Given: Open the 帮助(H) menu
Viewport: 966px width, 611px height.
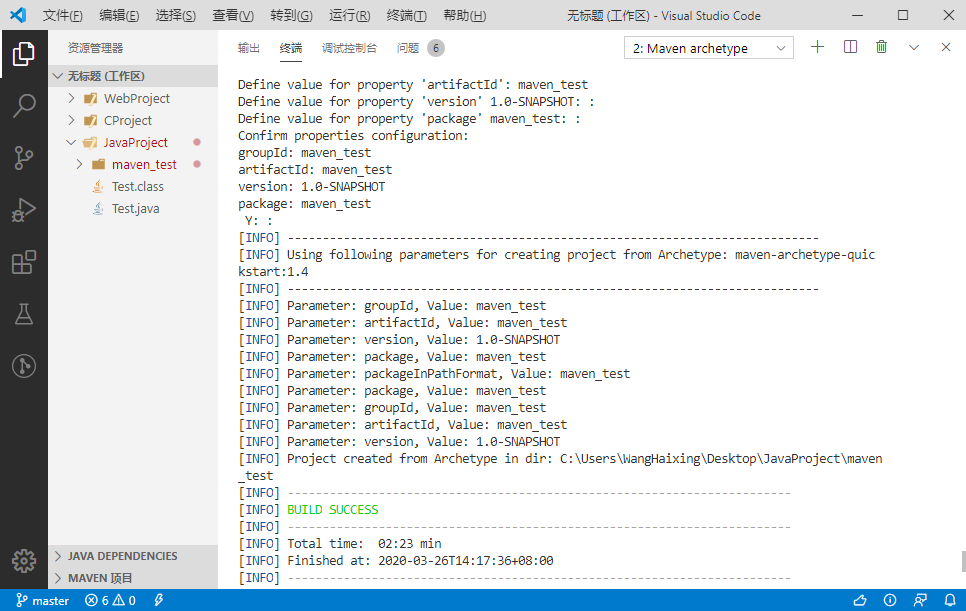Looking at the screenshot, I should [x=465, y=15].
